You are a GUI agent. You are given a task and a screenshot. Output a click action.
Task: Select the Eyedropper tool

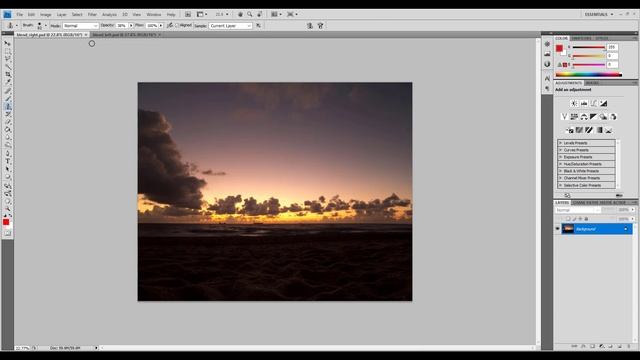click(x=7, y=82)
